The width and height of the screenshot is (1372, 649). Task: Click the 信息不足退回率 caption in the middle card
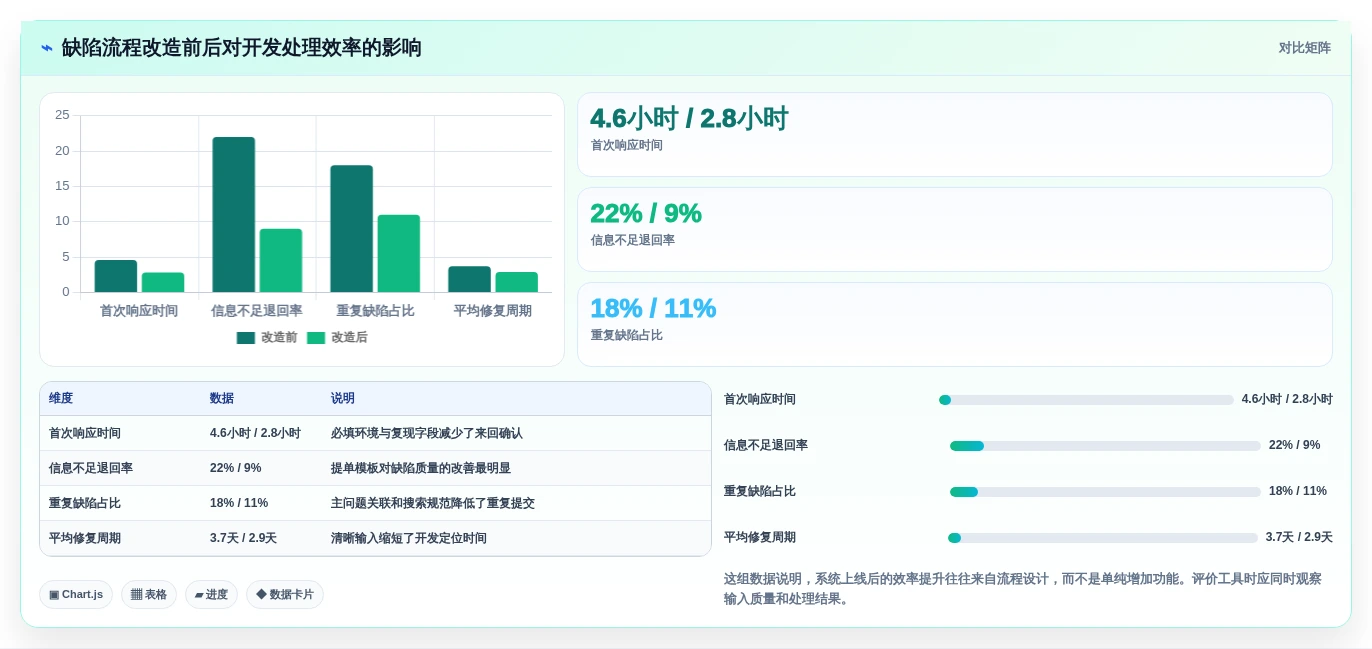[632, 241]
